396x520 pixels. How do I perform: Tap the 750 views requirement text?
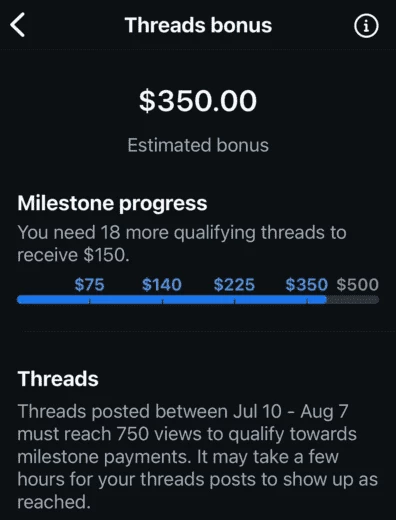[159, 434]
